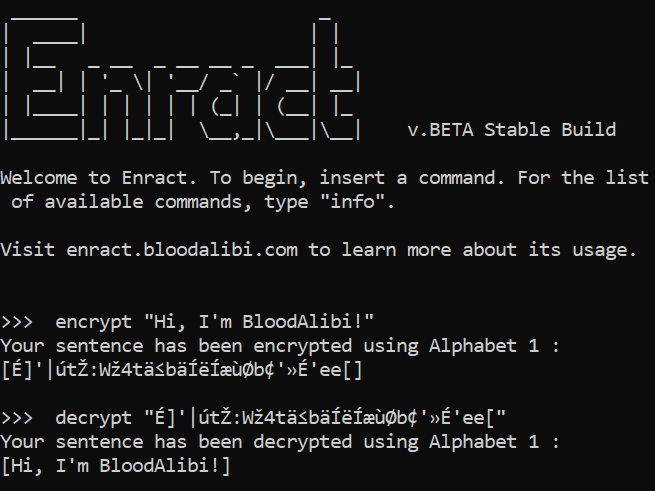Click the second >>> prompt symbol
655x491 pixels.
[x=17, y=418]
